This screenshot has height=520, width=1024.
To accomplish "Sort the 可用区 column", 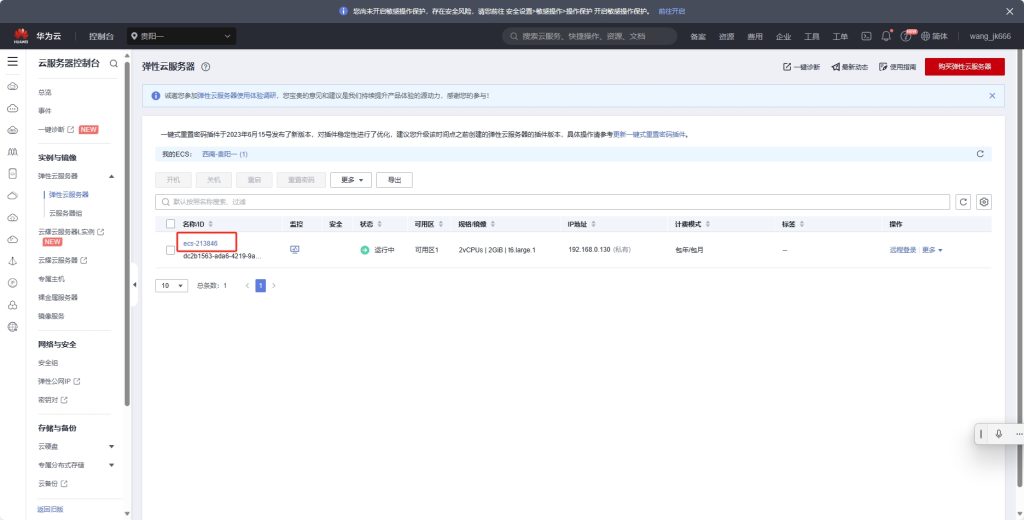I will (x=441, y=224).
